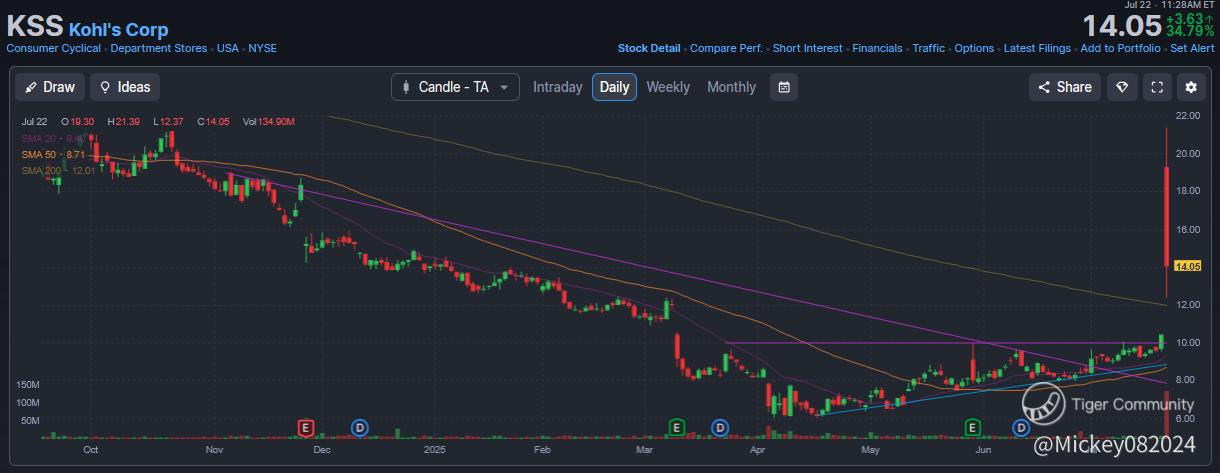Image resolution: width=1220 pixels, height=473 pixels.
Task: Expand the Candle - TA chart type dropdown
Action: pyautogui.click(x=455, y=87)
